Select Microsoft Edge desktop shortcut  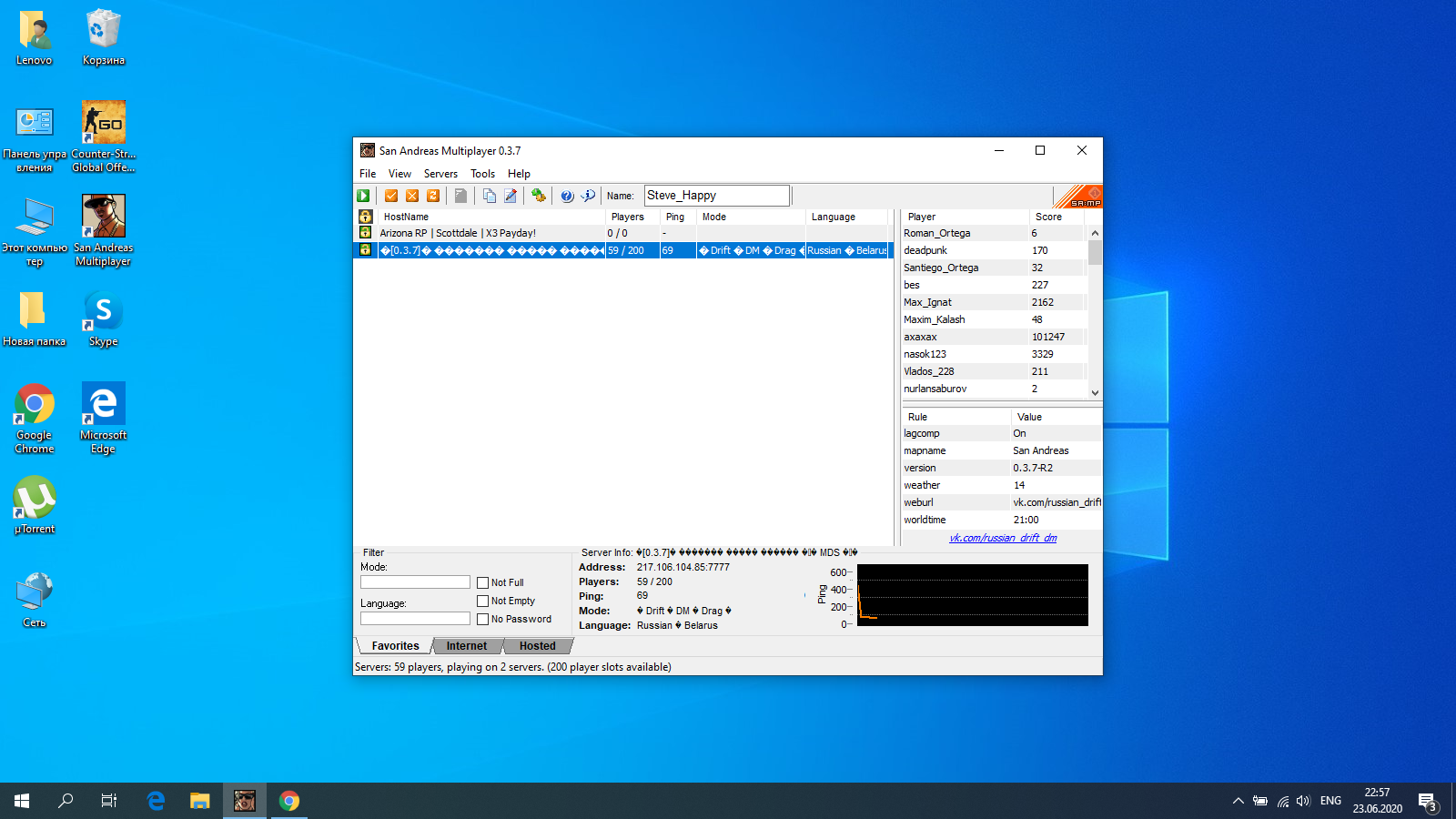point(104,419)
